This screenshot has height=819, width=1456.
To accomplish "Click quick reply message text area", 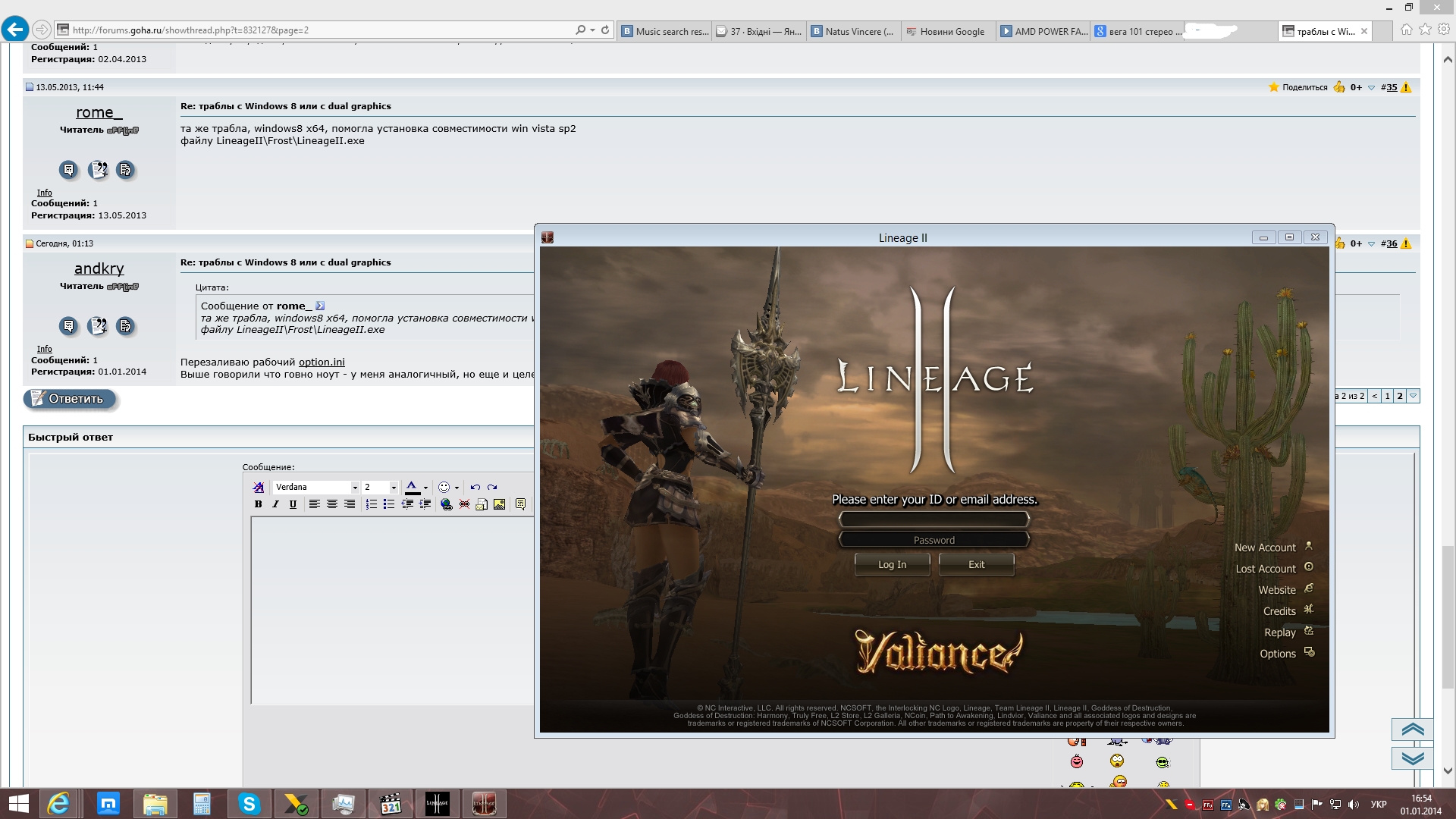I will (393, 610).
